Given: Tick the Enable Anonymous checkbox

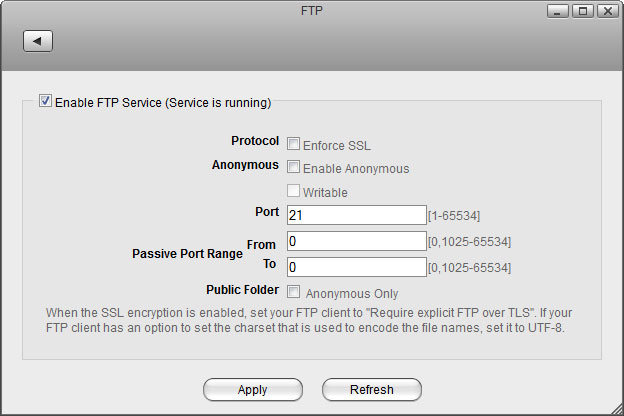Looking at the screenshot, I should click(x=294, y=168).
